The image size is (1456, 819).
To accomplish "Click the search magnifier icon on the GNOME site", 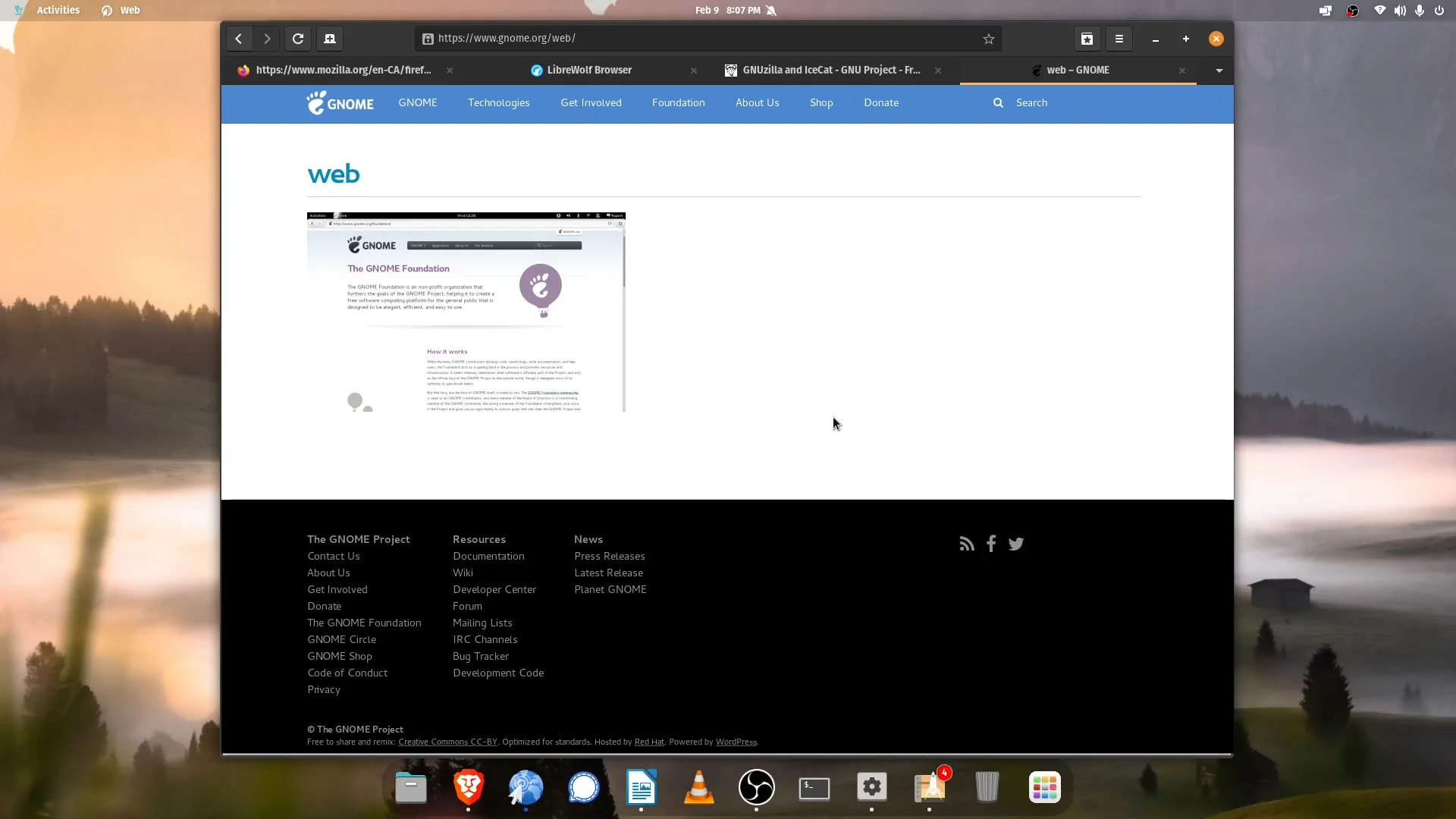I will click(x=998, y=103).
